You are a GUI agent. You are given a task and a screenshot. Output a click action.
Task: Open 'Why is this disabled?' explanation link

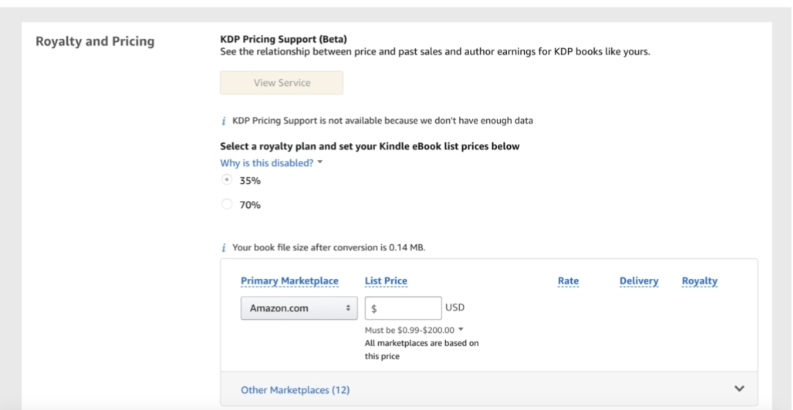click(265, 162)
